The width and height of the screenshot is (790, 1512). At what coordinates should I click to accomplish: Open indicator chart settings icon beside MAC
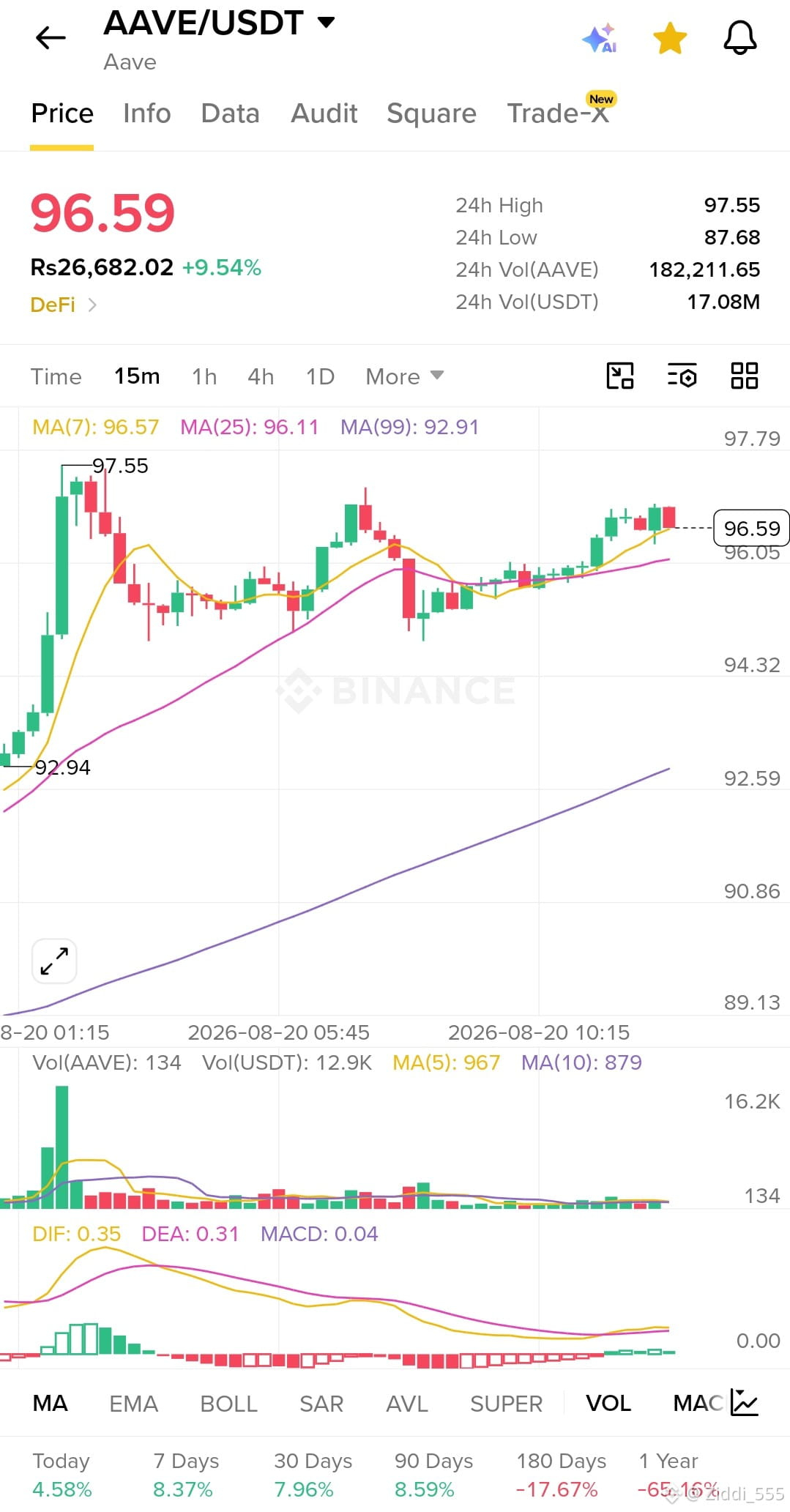[745, 1403]
